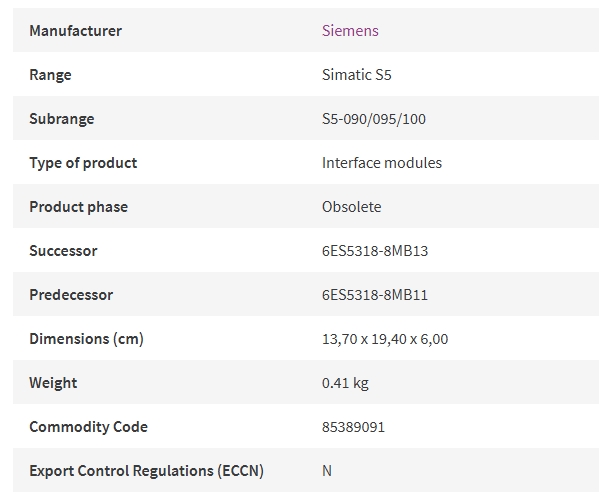Select predecessor part 6ES5318-8MB11

coord(375,294)
